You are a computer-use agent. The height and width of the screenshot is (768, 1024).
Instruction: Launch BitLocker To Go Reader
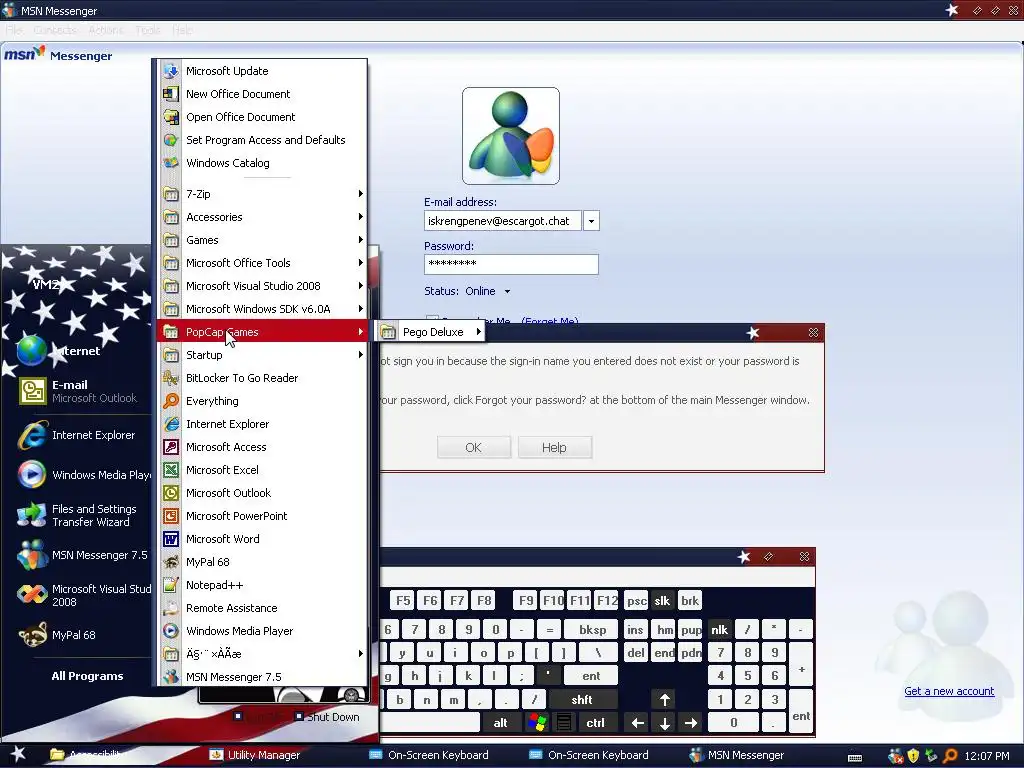(x=261, y=377)
